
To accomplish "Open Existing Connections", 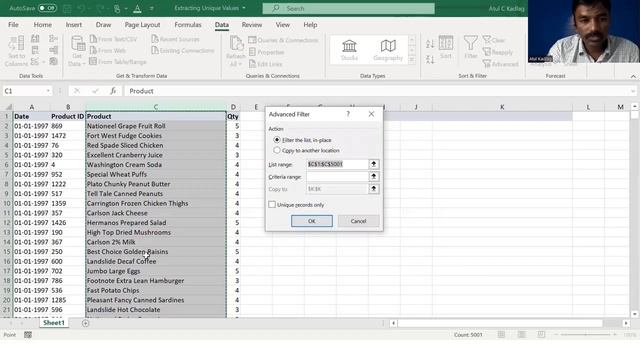I will (x=182, y=51).
